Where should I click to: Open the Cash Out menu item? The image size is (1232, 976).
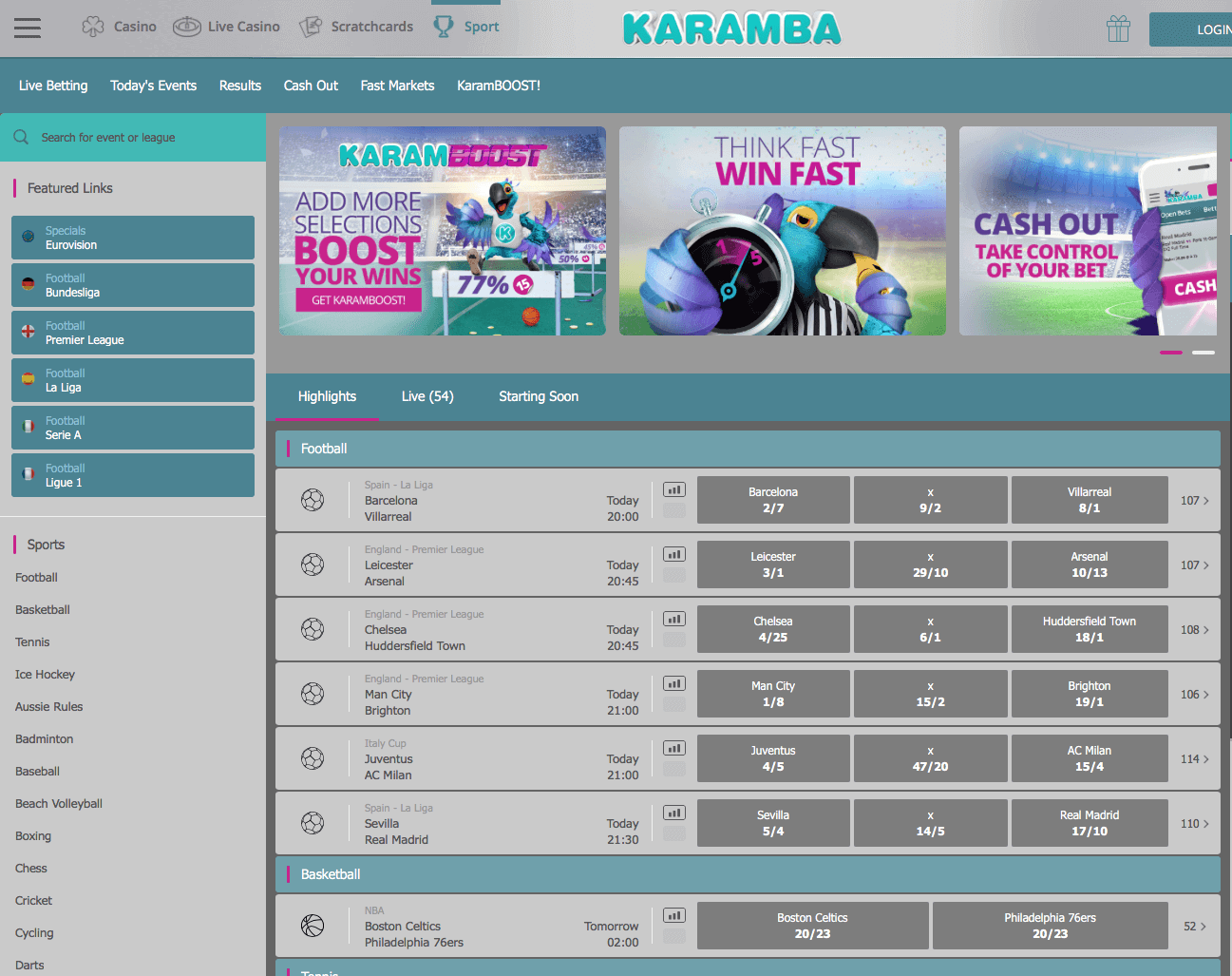(311, 86)
